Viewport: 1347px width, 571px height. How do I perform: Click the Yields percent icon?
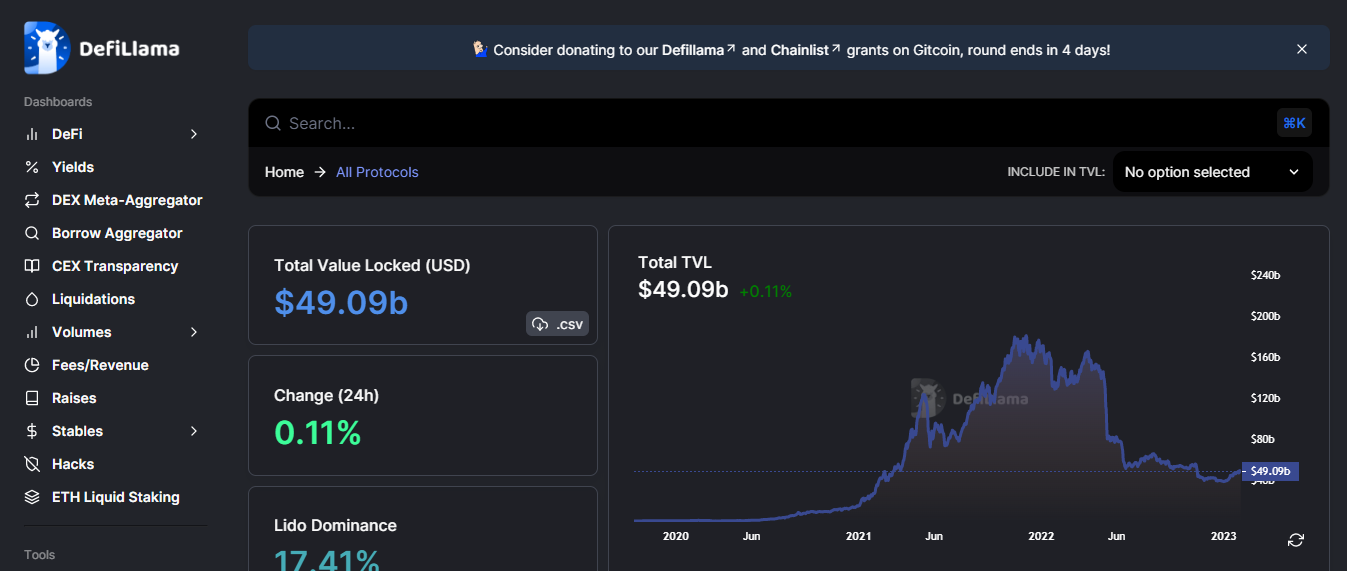32,167
